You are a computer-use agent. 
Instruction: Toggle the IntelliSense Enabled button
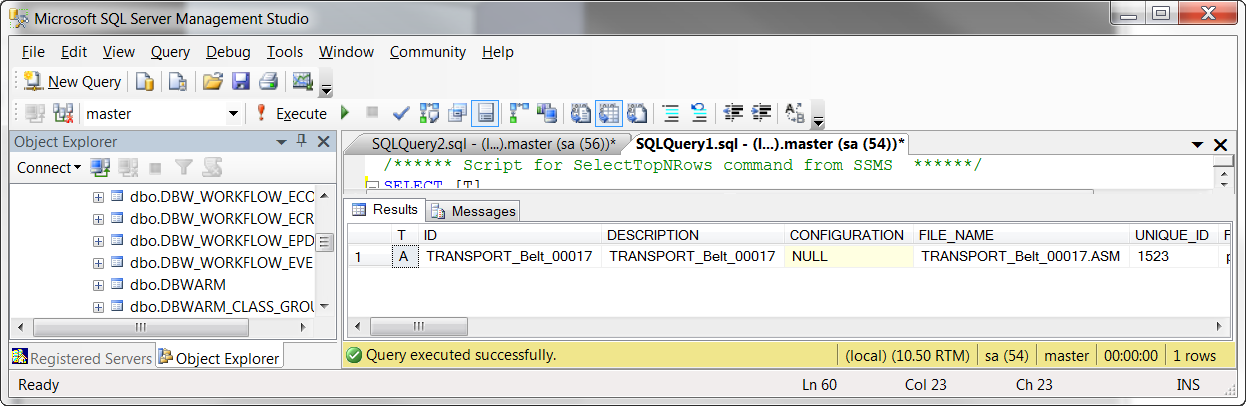pyautogui.click(x=486, y=113)
